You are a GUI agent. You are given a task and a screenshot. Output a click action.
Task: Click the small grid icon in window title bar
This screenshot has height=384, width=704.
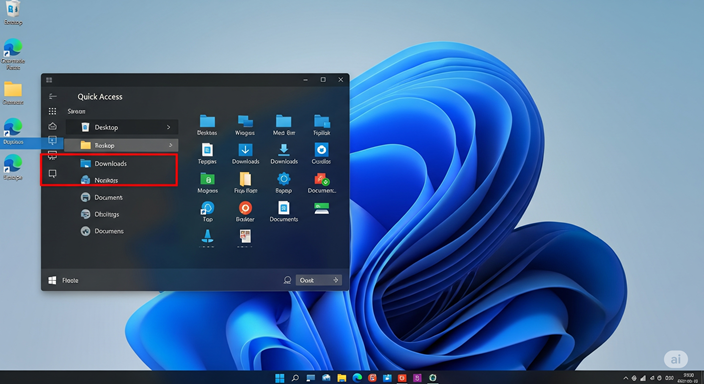coord(49,80)
